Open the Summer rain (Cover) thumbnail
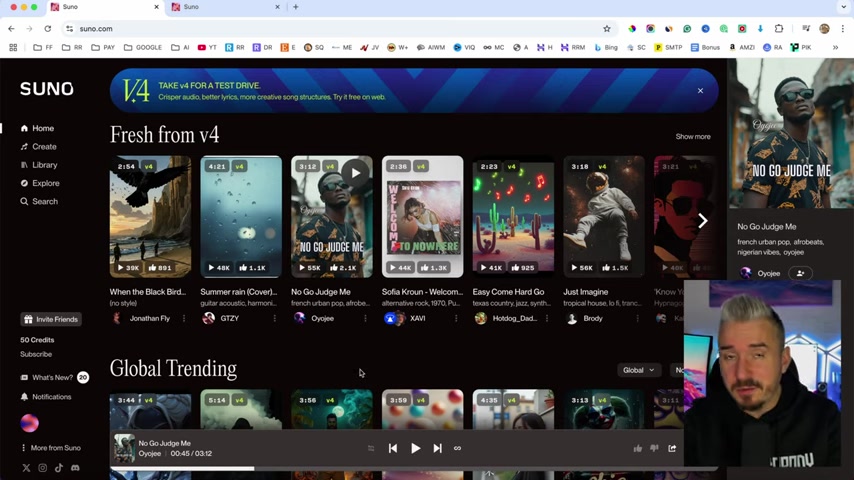This screenshot has height=480, width=854. [x=241, y=217]
